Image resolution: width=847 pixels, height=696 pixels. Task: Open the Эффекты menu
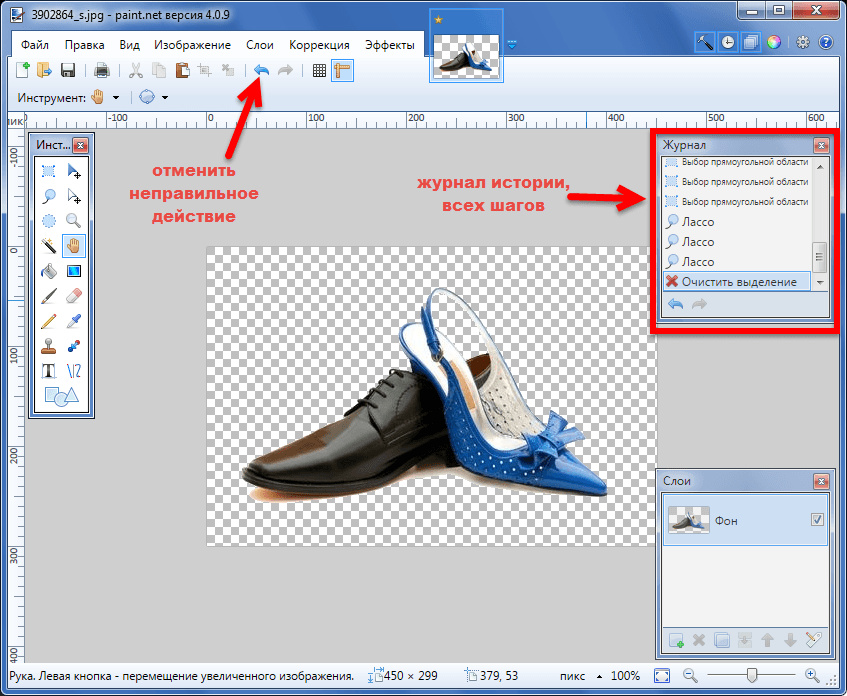pos(389,45)
